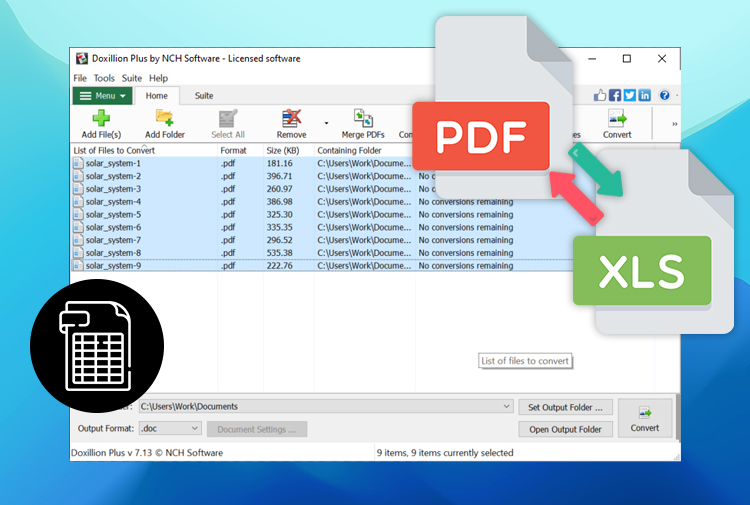Image resolution: width=750 pixels, height=505 pixels.
Task: Click the size value 222.76
Action: (x=279, y=265)
